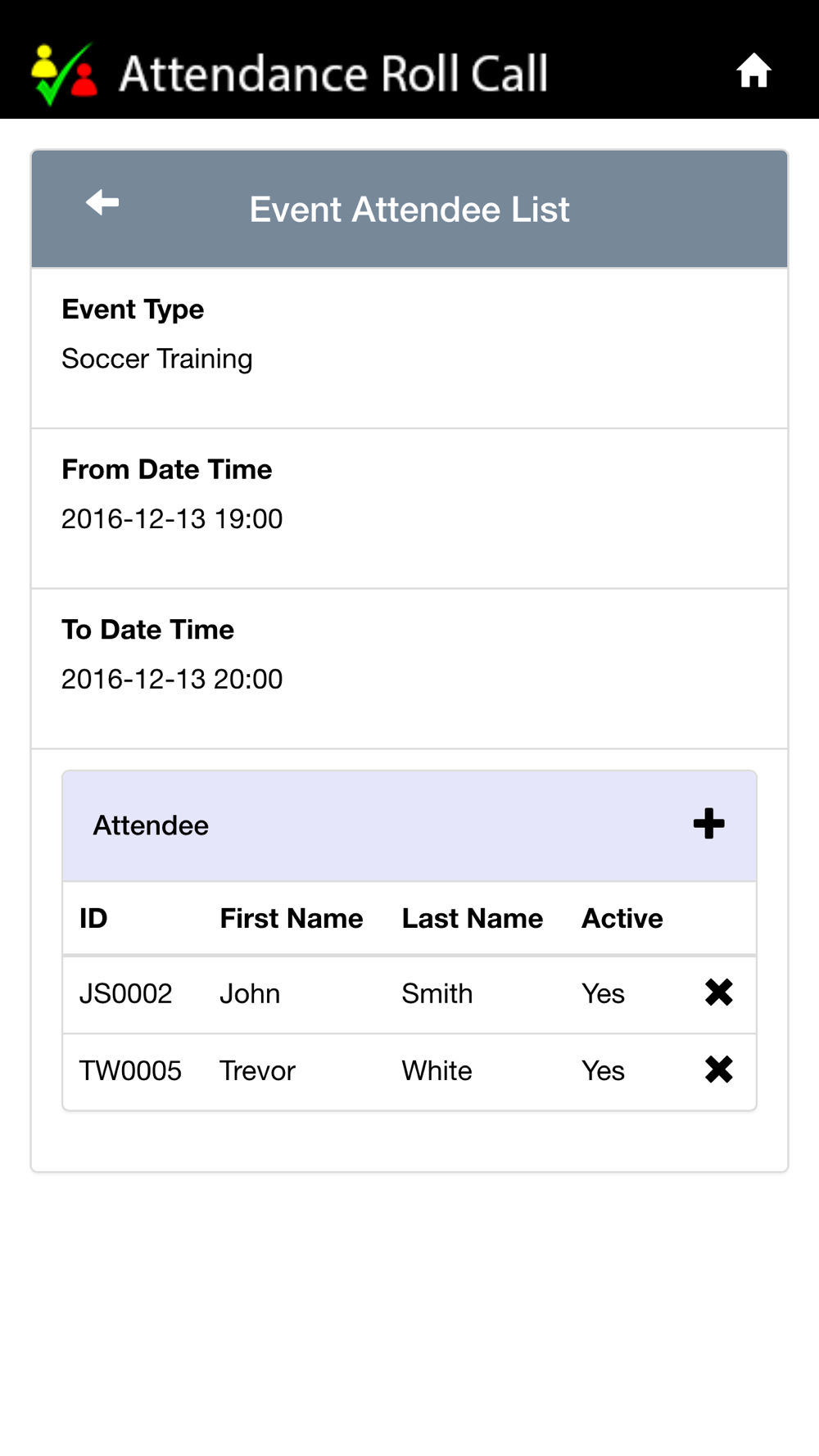Tap the Attendance Roll Call title
This screenshot has height=1456, width=819.
(333, 74)
